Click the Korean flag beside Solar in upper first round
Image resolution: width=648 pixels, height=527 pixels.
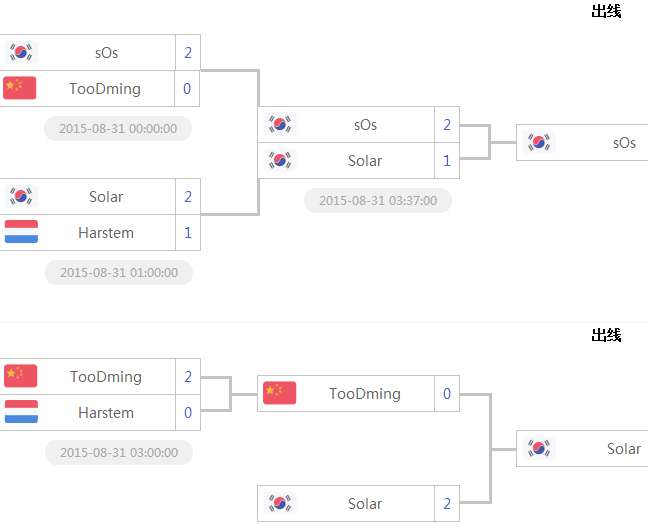[21, 196]
